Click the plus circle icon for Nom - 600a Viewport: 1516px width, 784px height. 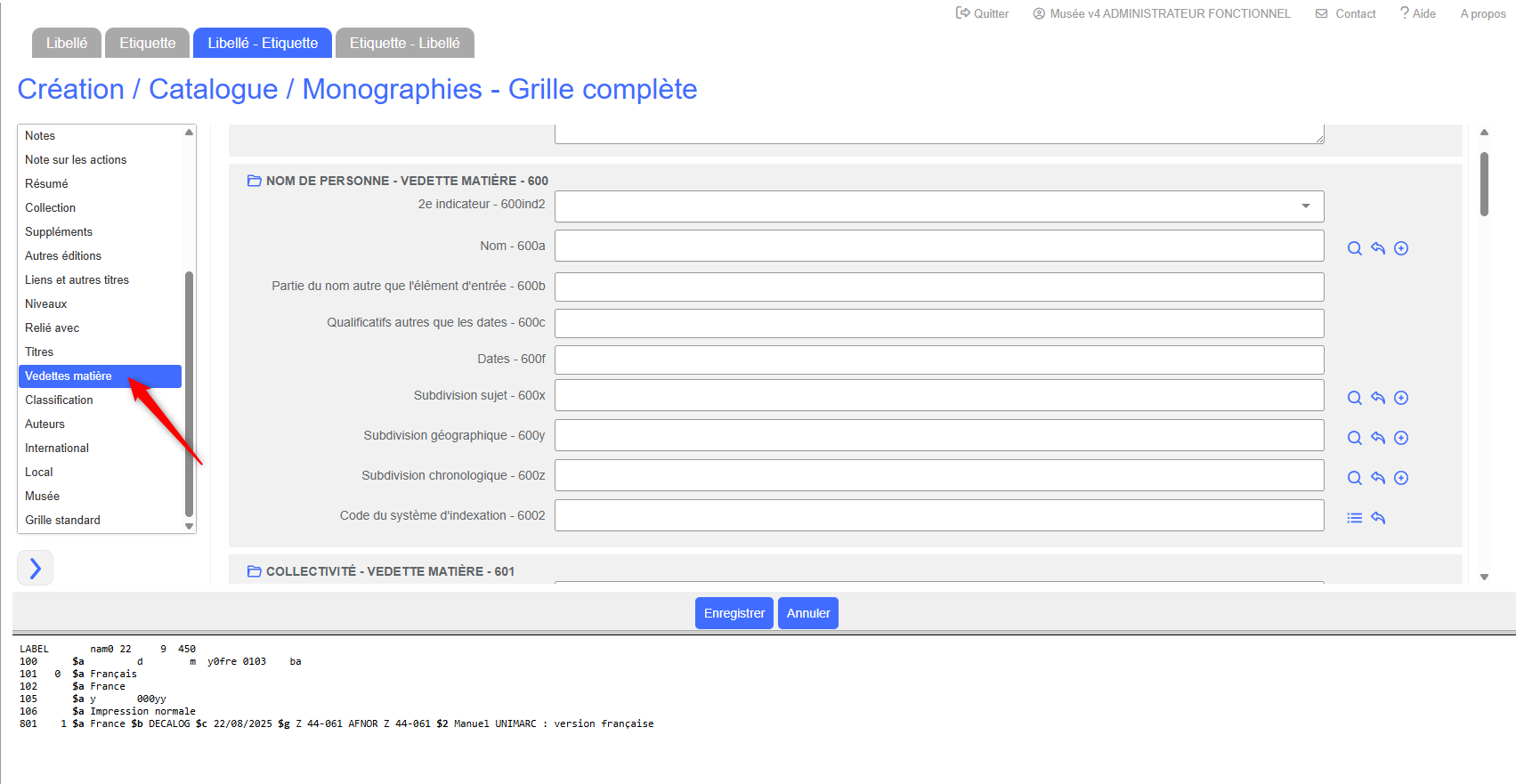(x=1401, y=248)
